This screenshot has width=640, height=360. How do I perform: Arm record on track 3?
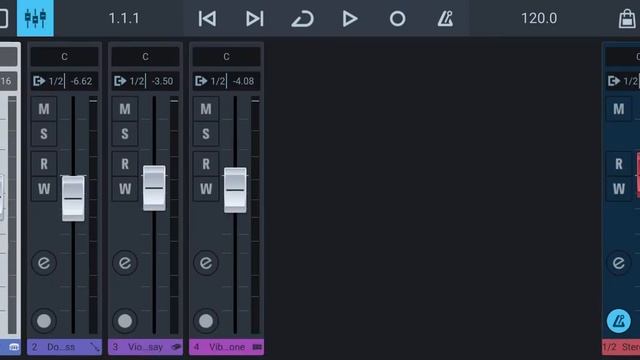click(x=125, y=321)
